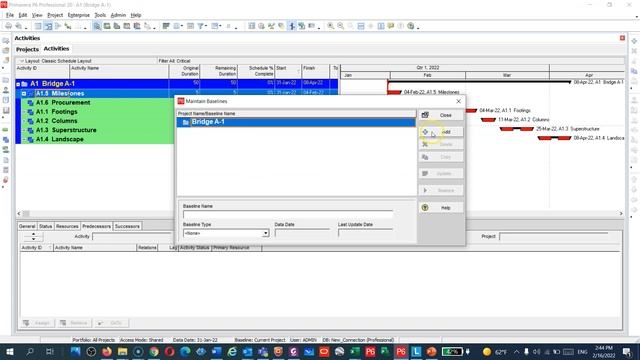Open Opera from the taskbar
640x360 pixels.
[x=169, y=351]
